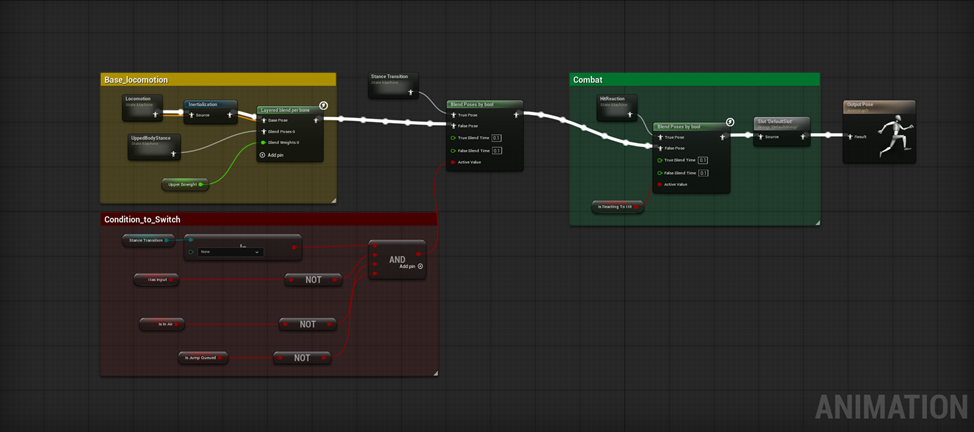The height and width of the screenshot is (432, 974).
Task: Select the HitReaction state machine node
Action: coord(617,108)
